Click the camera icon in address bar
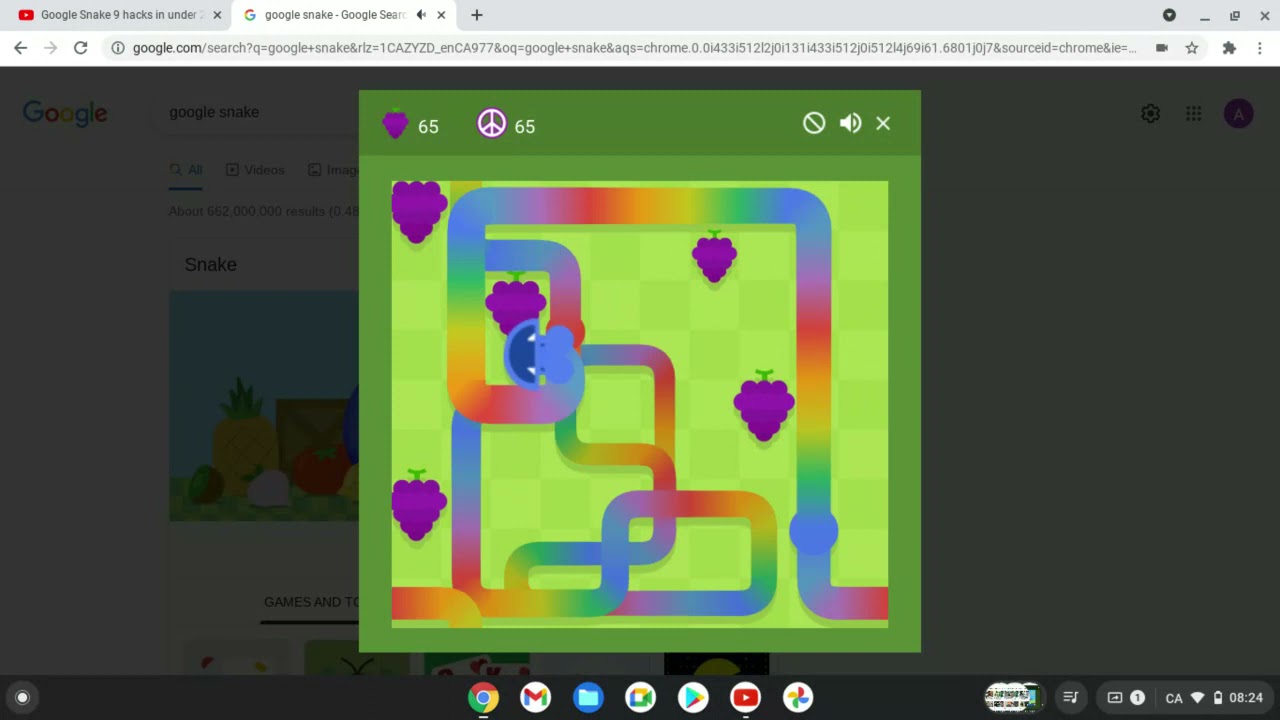1280x720 pixels. point(1162,47)
